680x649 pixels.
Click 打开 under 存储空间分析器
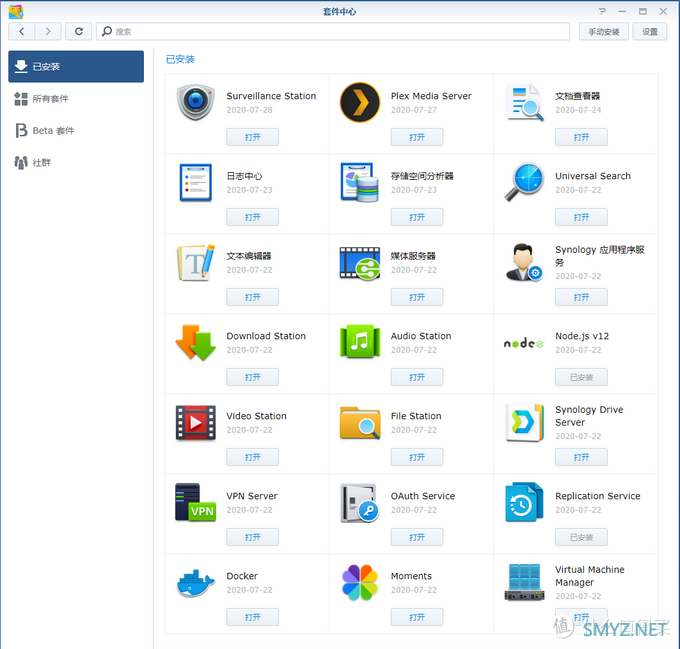pos(417,217)
